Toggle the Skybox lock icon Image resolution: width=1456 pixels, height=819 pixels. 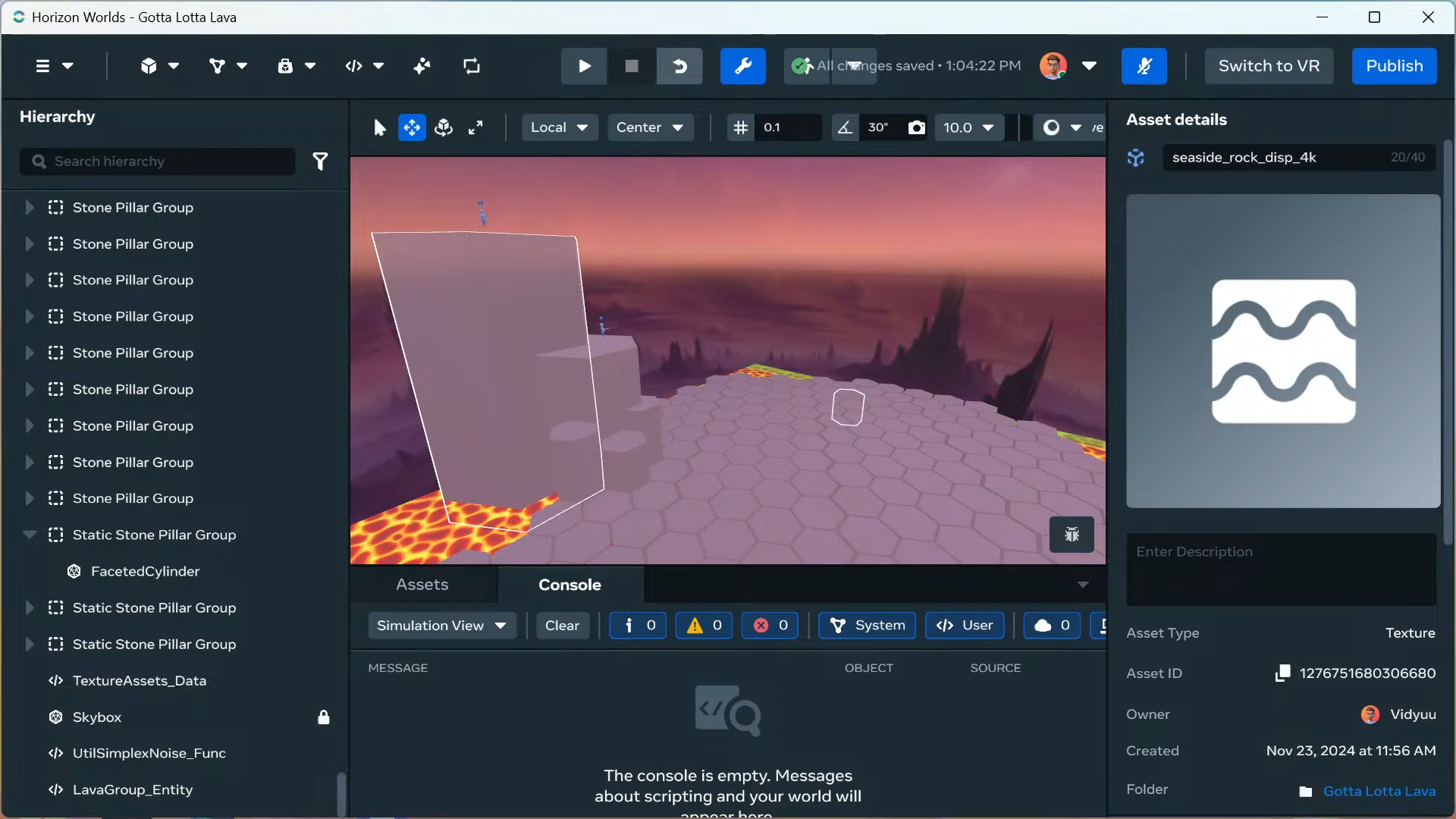(x=324, y=717)
